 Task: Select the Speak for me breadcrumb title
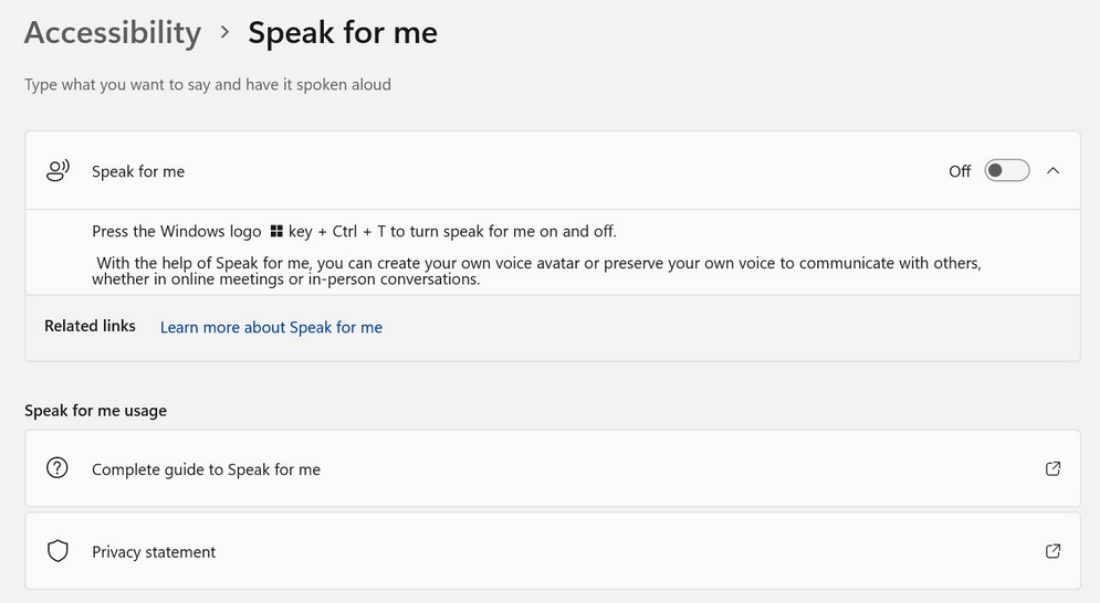(343, 32)
